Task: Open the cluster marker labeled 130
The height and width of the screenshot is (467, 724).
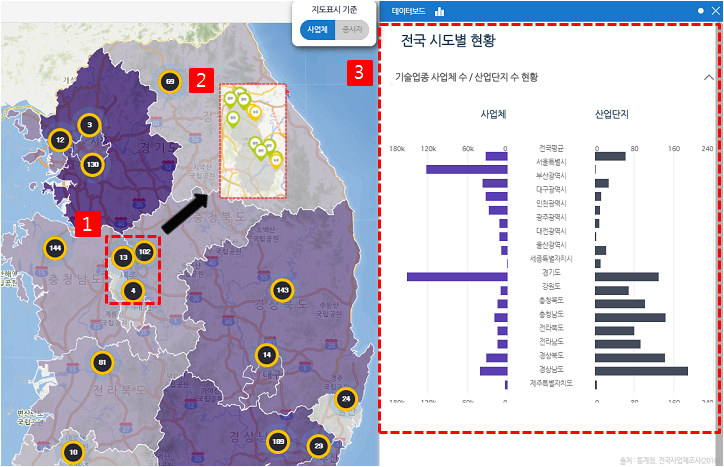Action: [93, 164]
